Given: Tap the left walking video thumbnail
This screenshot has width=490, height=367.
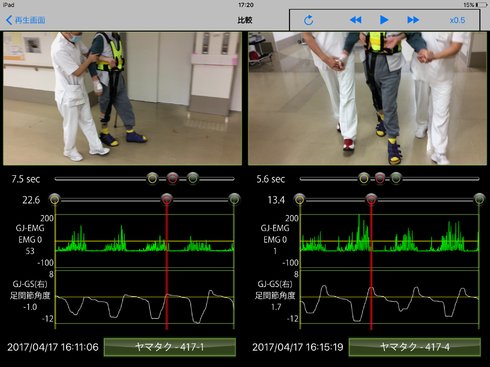Looking at the screenshot, I should (x=122, y=98).
